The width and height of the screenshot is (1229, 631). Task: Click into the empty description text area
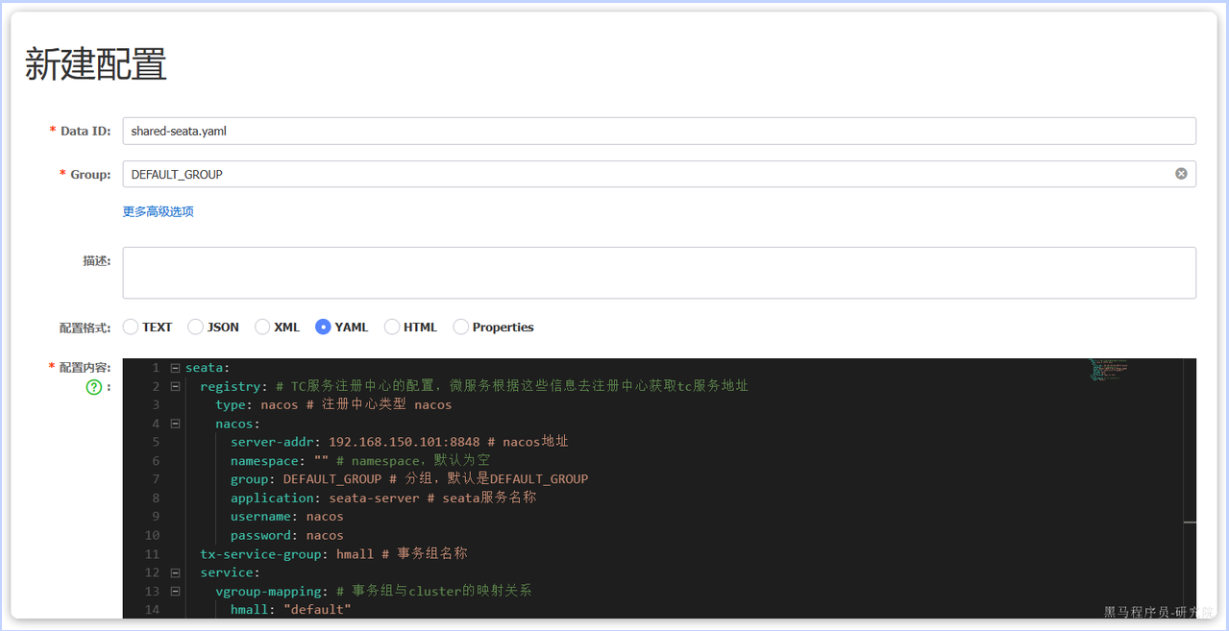(658, 273)
